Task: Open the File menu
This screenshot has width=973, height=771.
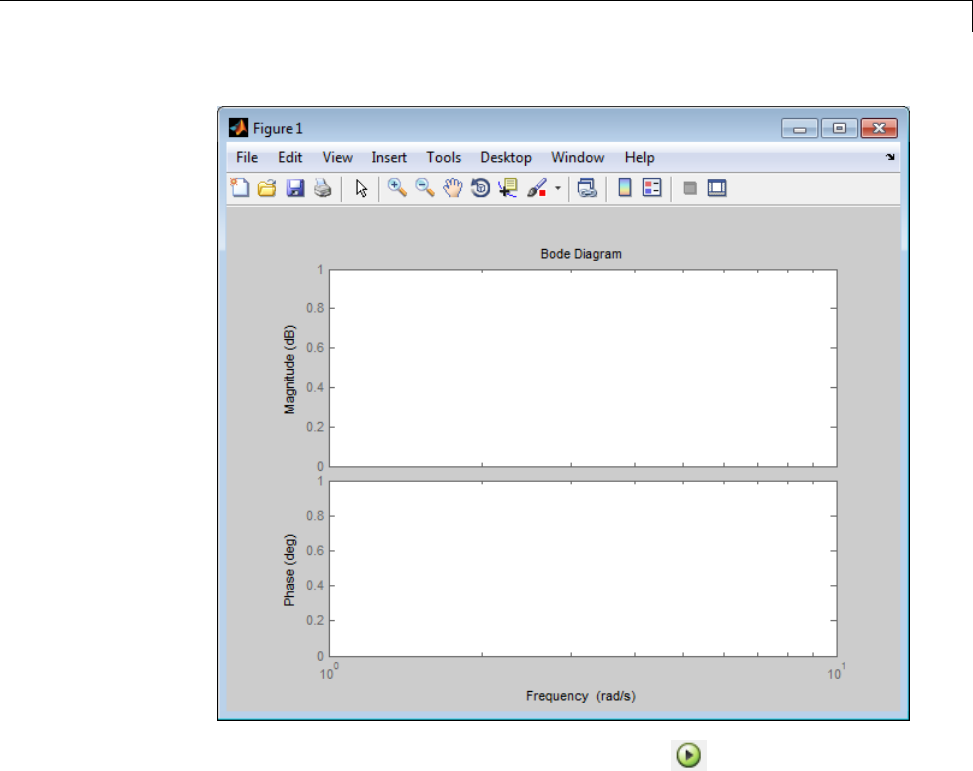Action: point(247,158)
